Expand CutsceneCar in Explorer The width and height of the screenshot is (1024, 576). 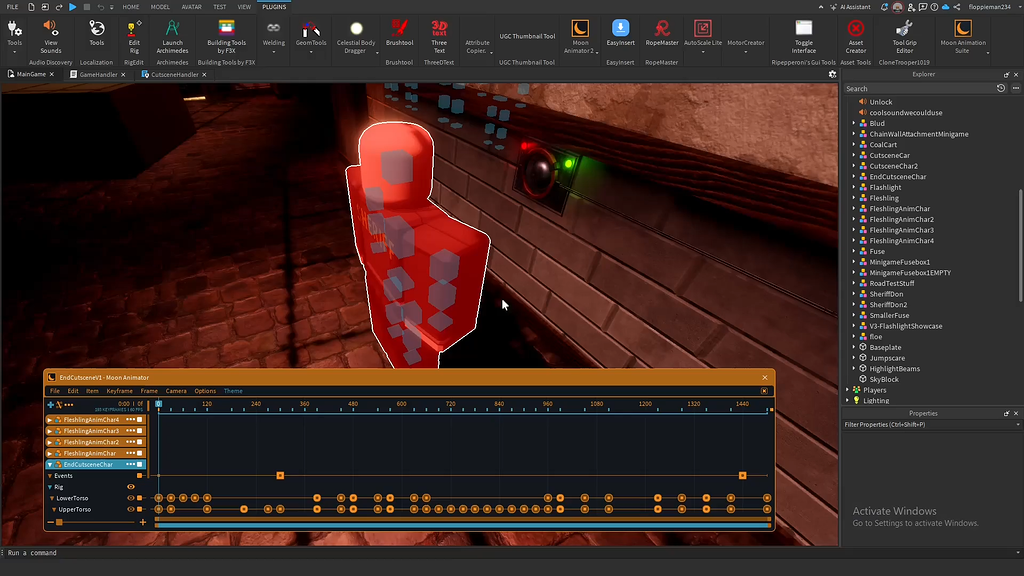click(854, 155)
